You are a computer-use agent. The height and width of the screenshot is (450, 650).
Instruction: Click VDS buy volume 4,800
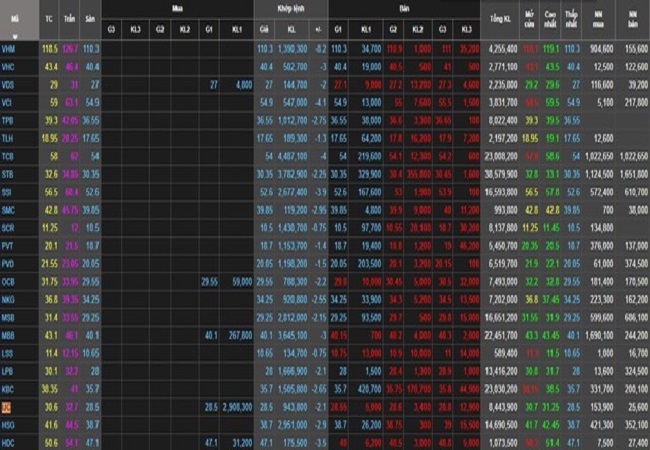[244, 85]
